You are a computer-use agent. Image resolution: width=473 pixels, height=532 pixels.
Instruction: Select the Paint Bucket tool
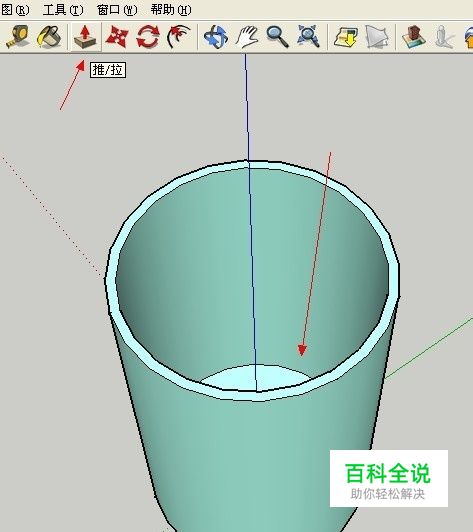coord(50,36)
